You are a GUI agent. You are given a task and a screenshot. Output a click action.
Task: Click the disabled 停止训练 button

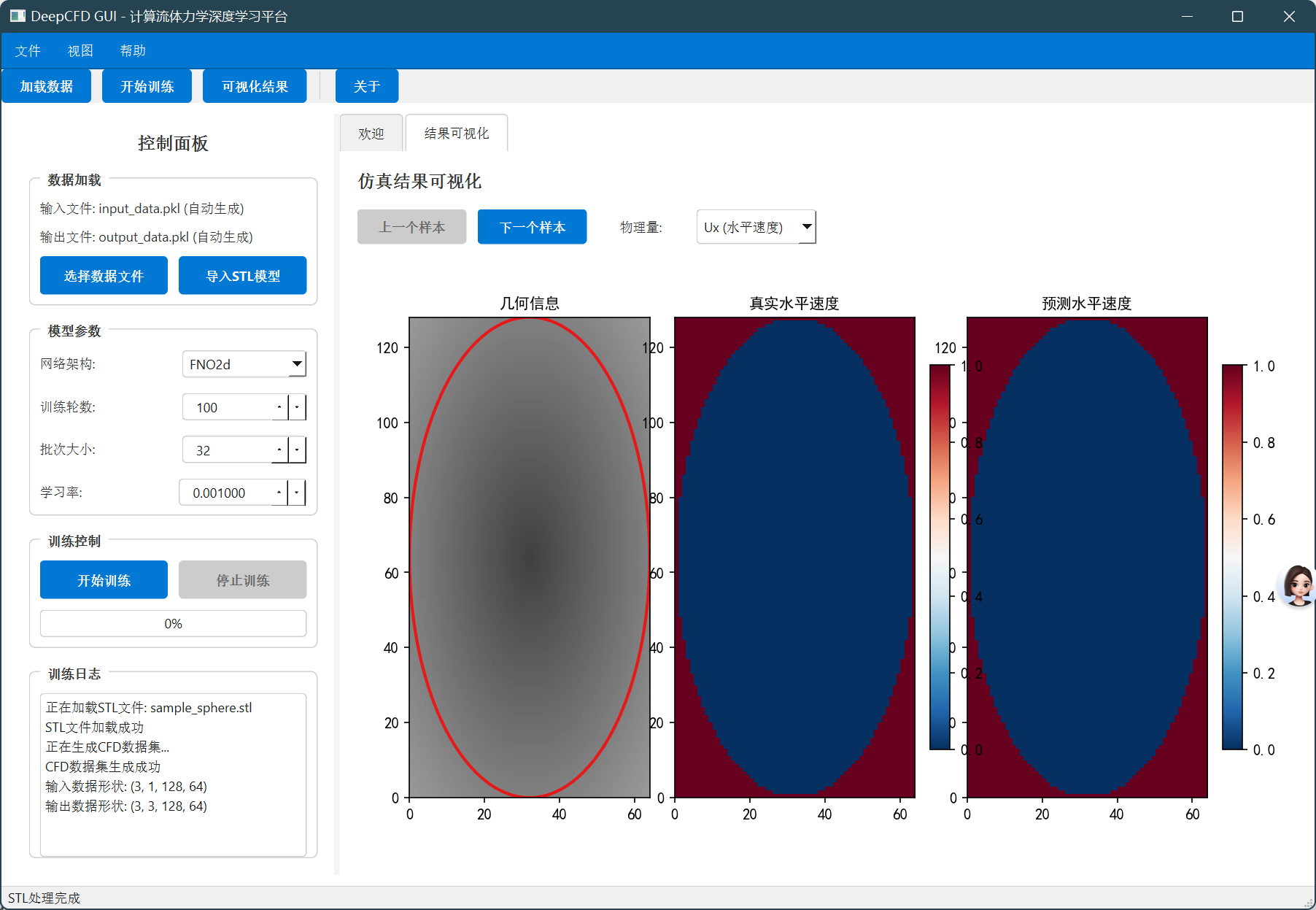241,579
